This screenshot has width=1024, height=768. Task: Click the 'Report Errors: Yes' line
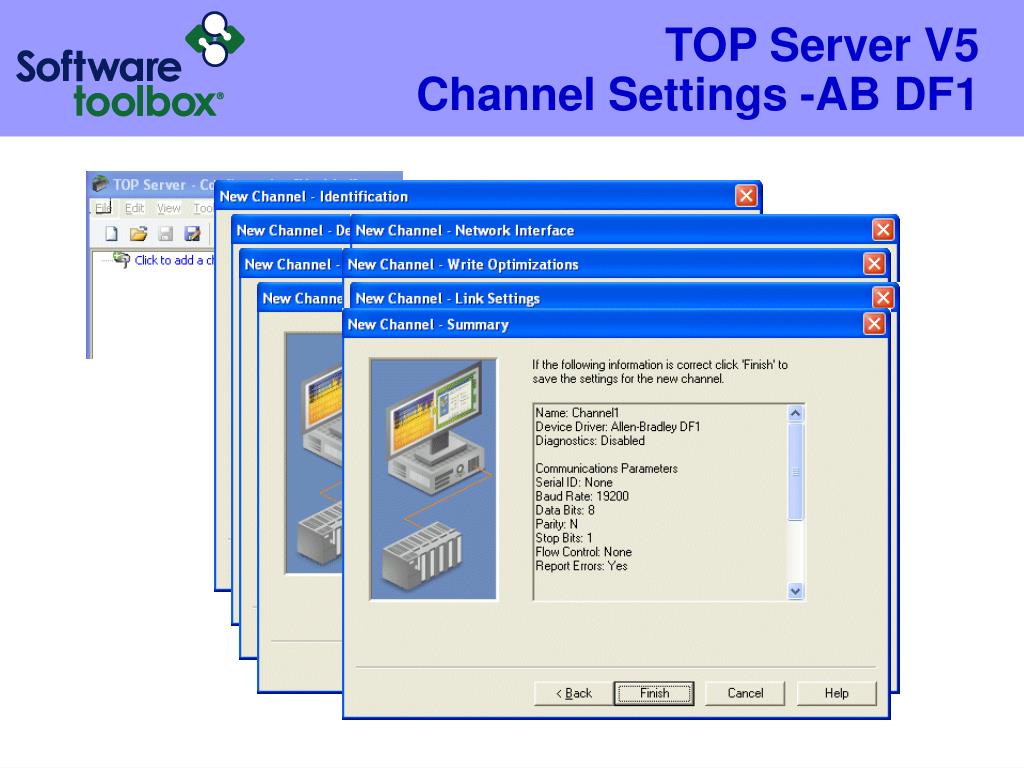[581, 566]
